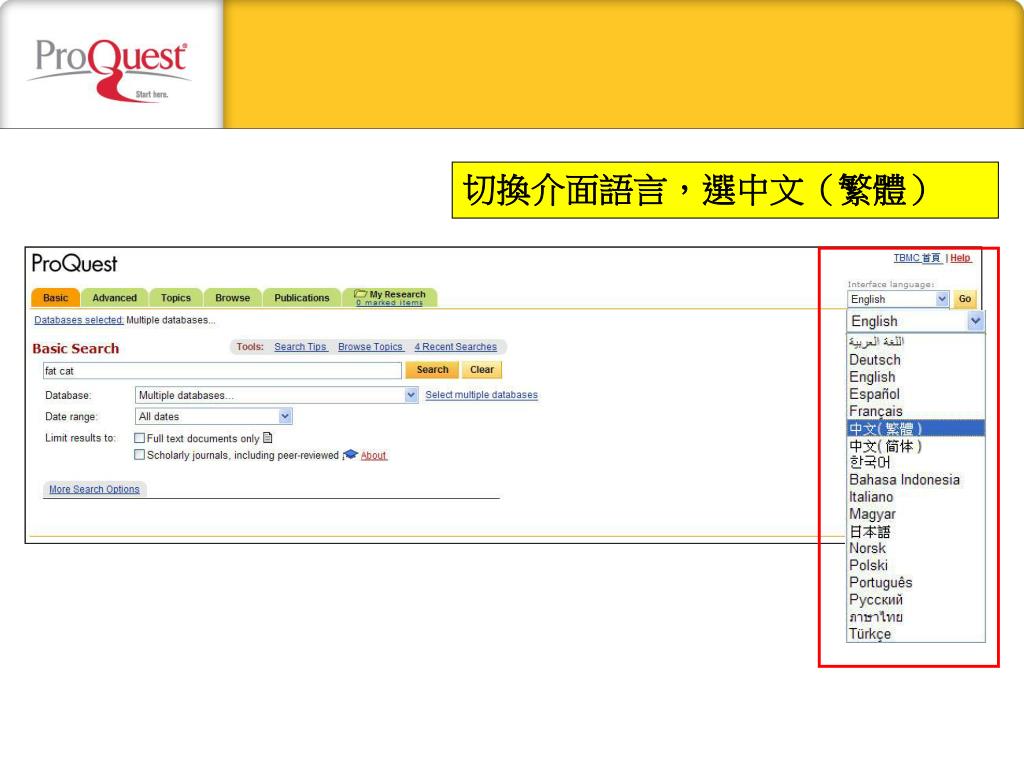Select Español in the language list
Image resolution: width=1024 pixels, height=768 pixels.
coord(916,394)
